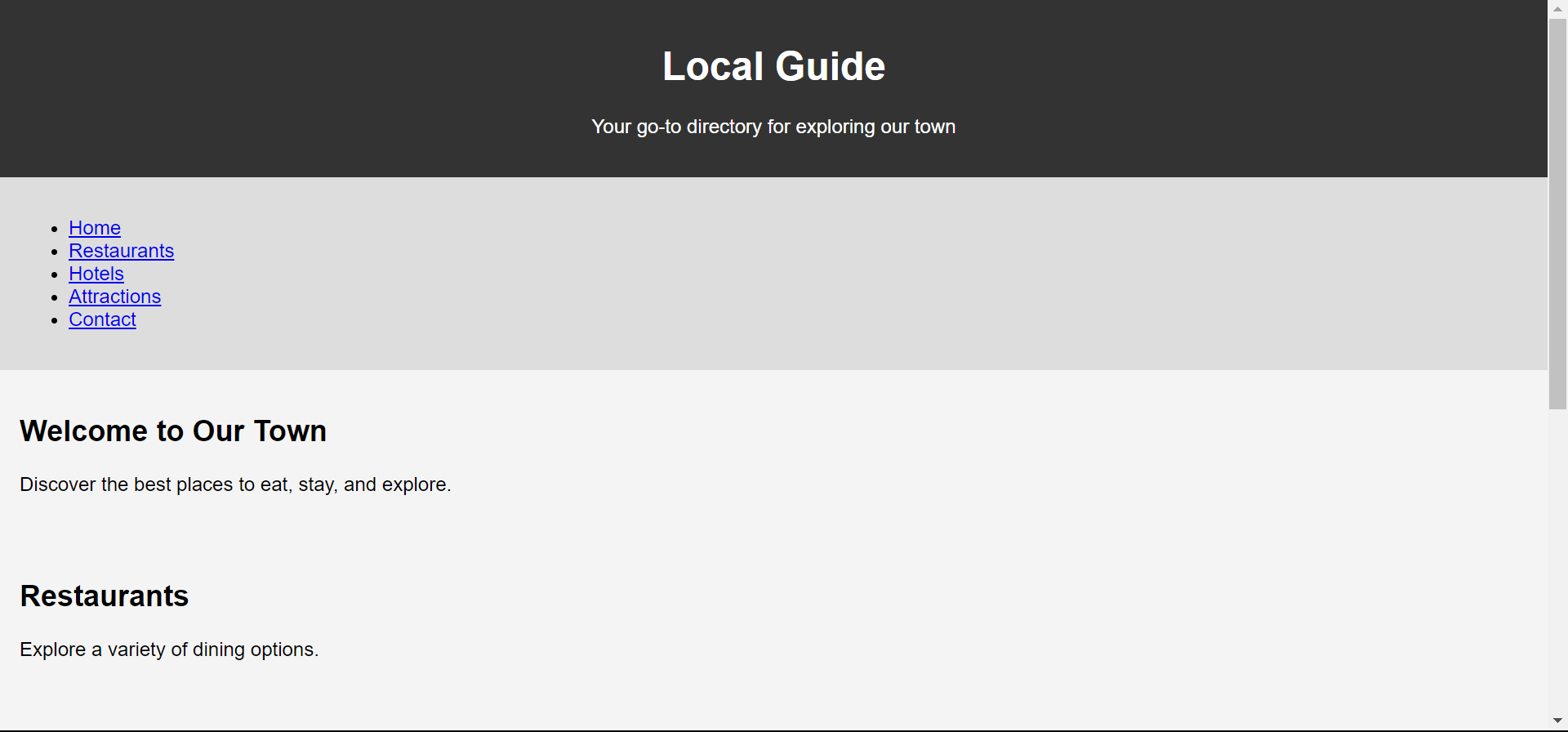Image resolution: width=1568 pixels, height=732 pixels.
Task: Click the 'Explore a variety of dining' text
Action: click(x=169, y=649)
